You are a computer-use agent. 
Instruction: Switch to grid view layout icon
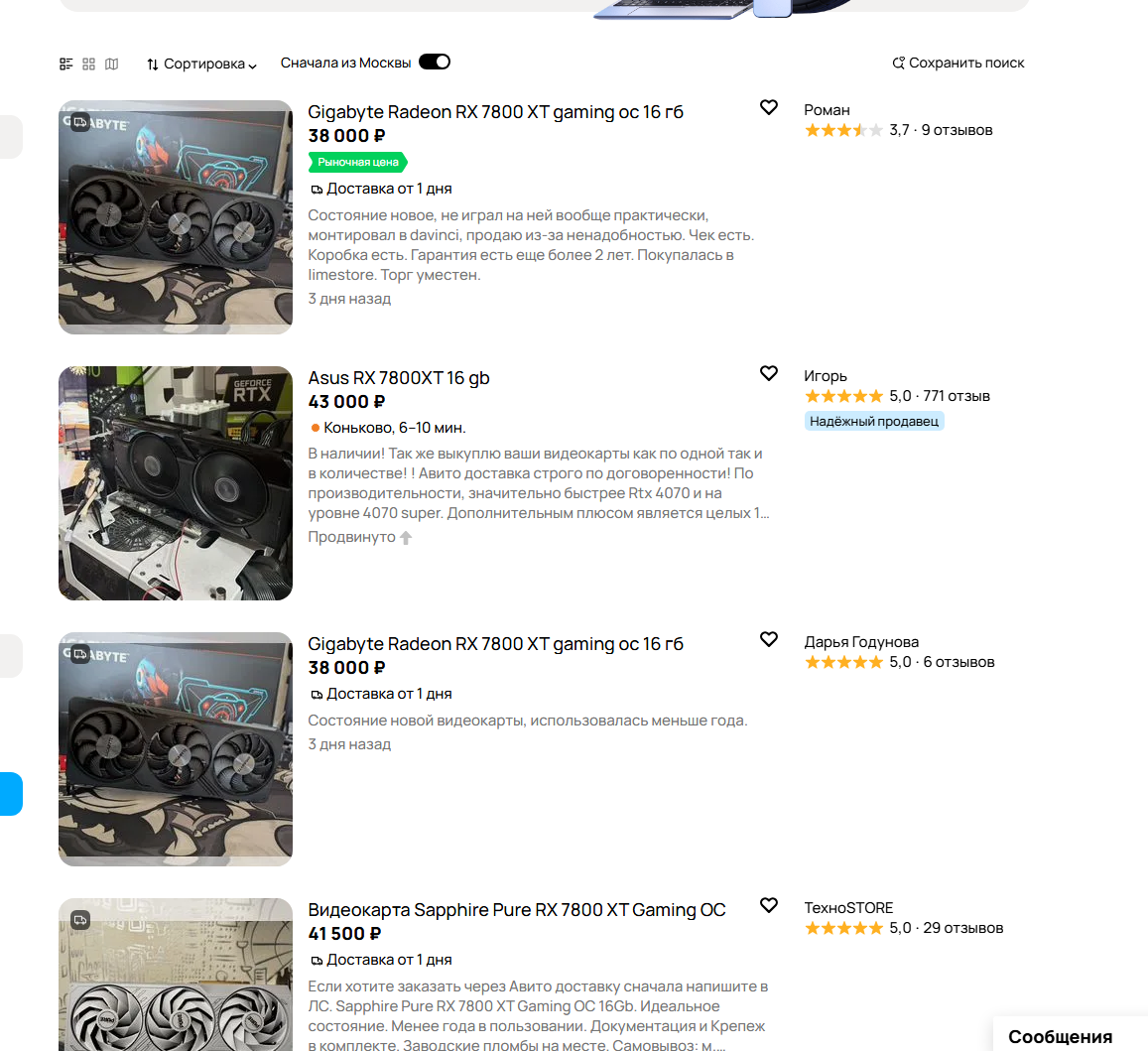click(x=88, y=64)
